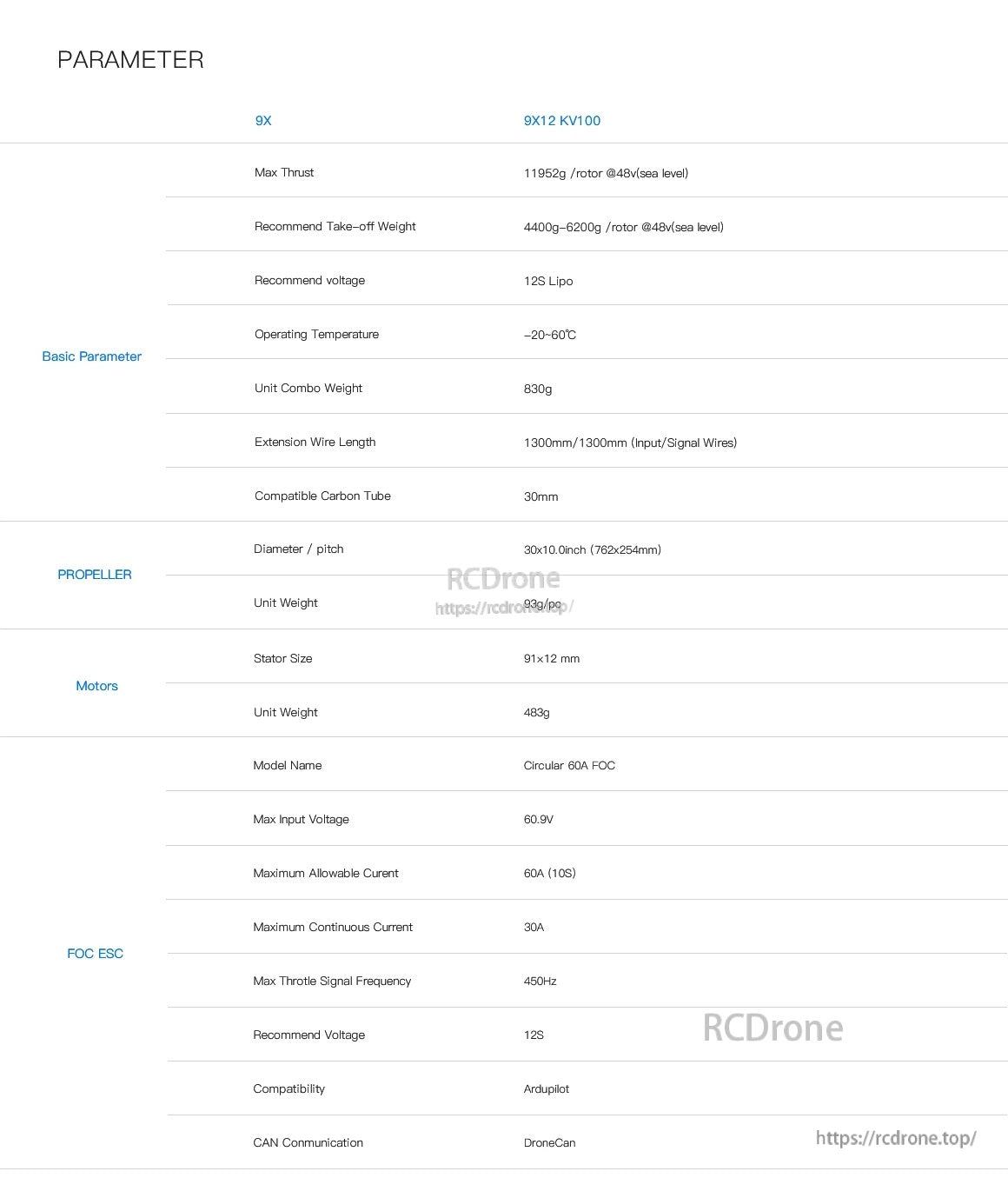Click Recommend Take-off Weight label
Image resolution: width=1008 pixels, height=1178 pixels.
coord(335,227)
